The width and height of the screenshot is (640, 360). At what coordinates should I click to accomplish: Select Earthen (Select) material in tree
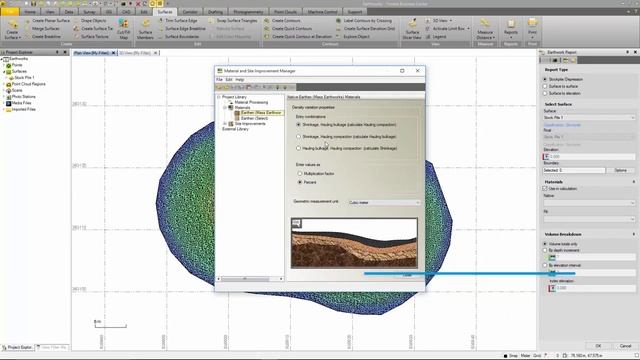coord(254,118)
